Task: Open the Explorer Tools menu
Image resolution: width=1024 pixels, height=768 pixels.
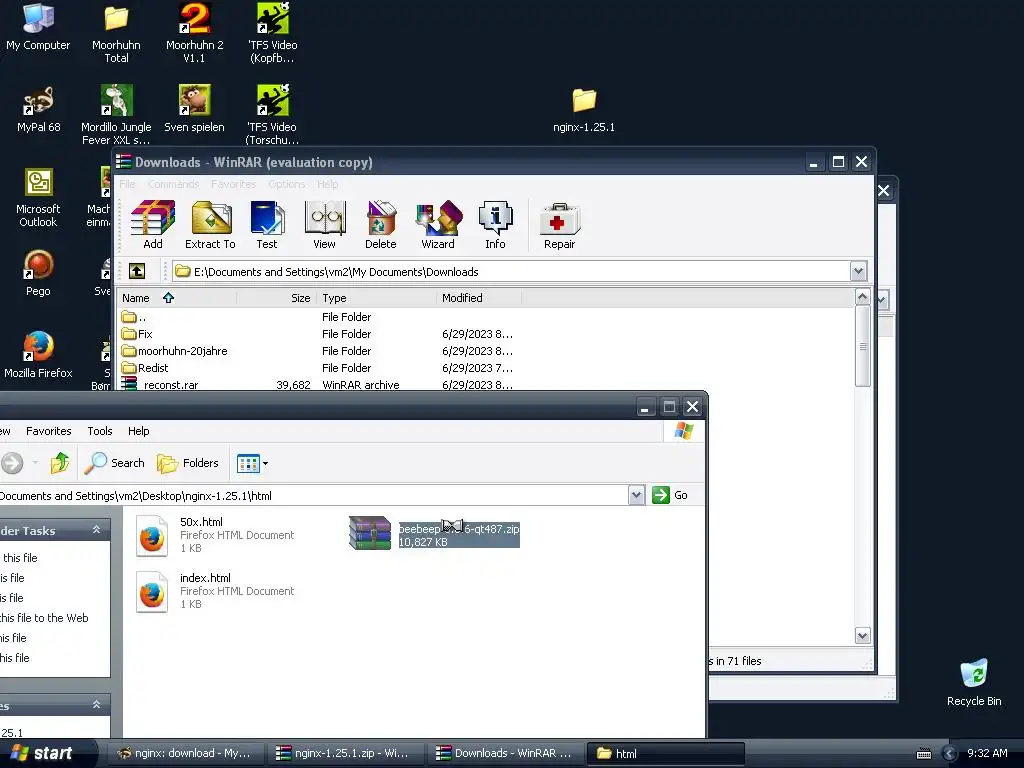Action: (100, 431)
